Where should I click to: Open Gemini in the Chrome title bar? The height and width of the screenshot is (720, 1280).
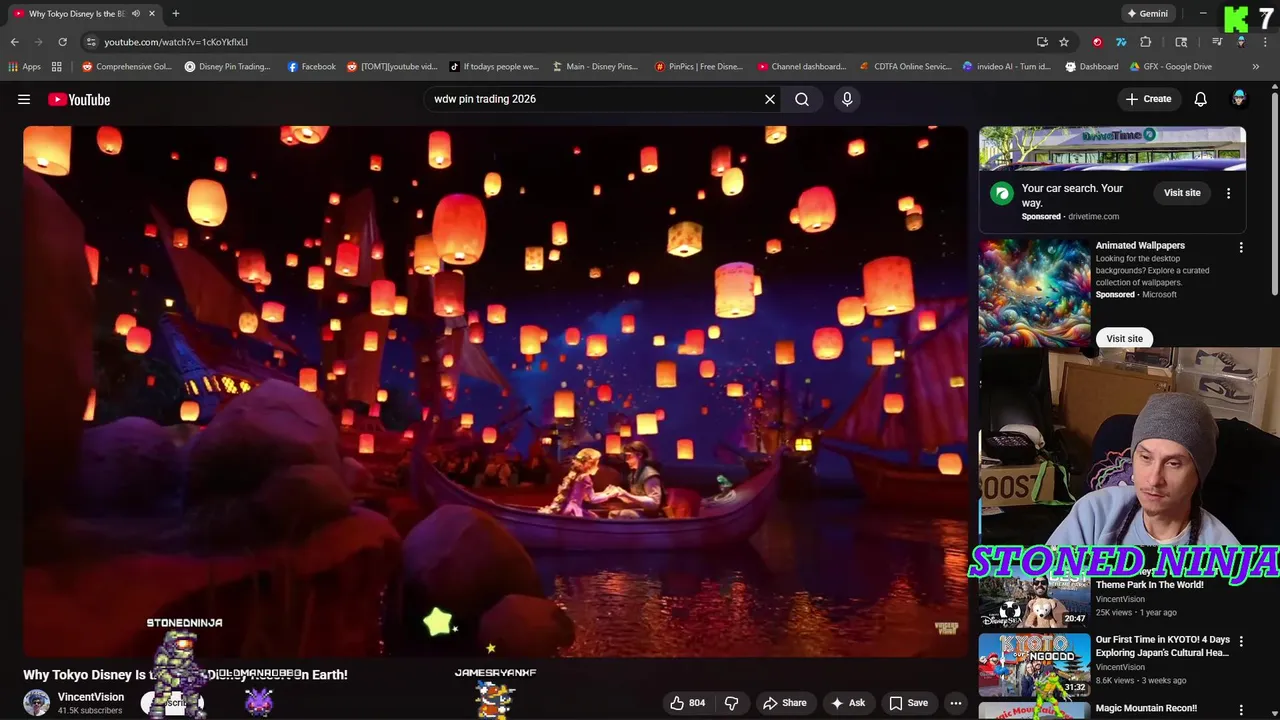(1148, 14)
